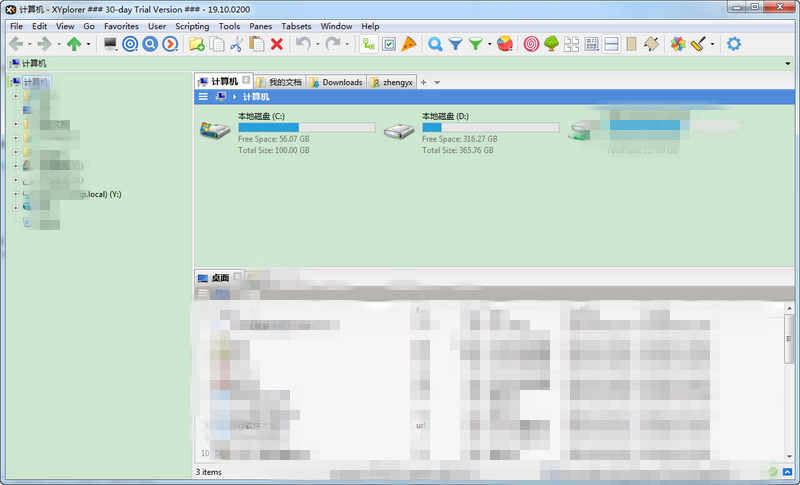Open Find Files magnifier icon
The height and width of the screenshot is (485, 800).
(x=435, y=44)
